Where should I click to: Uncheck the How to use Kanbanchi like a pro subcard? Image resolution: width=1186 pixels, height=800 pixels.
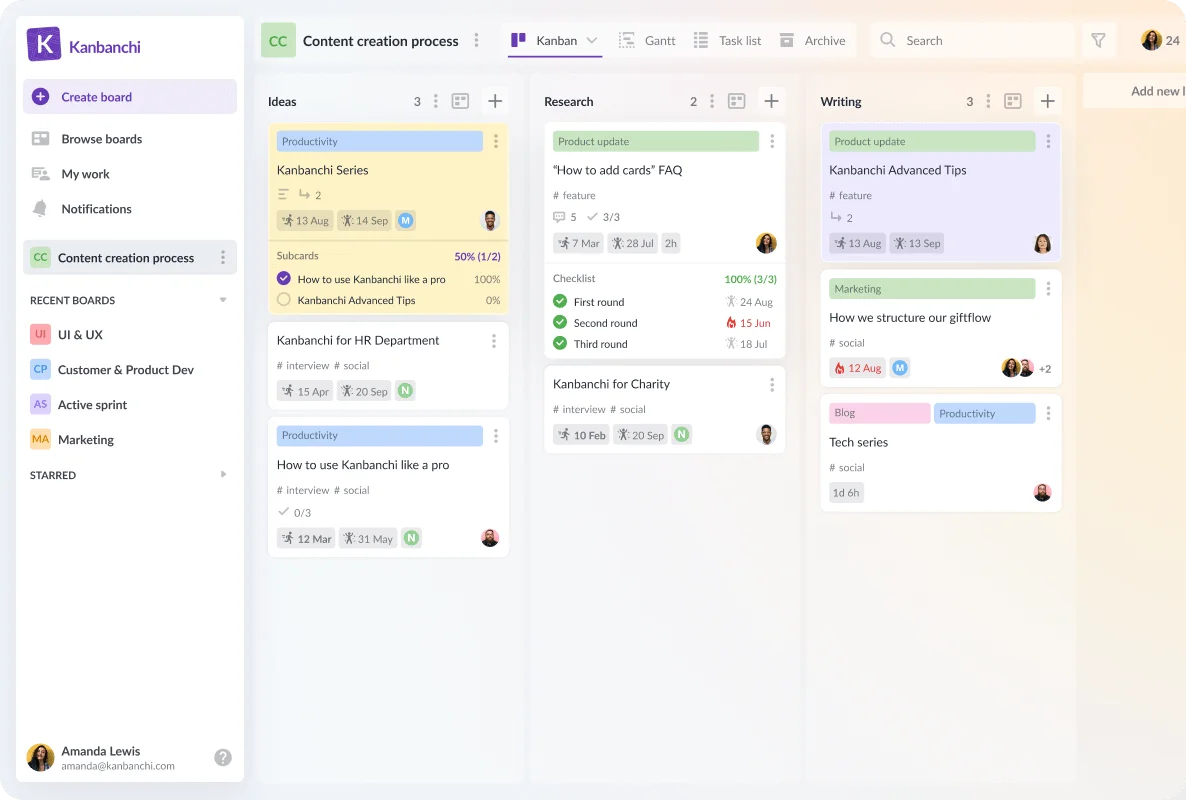pyautogui.click(x=284, y=278)
